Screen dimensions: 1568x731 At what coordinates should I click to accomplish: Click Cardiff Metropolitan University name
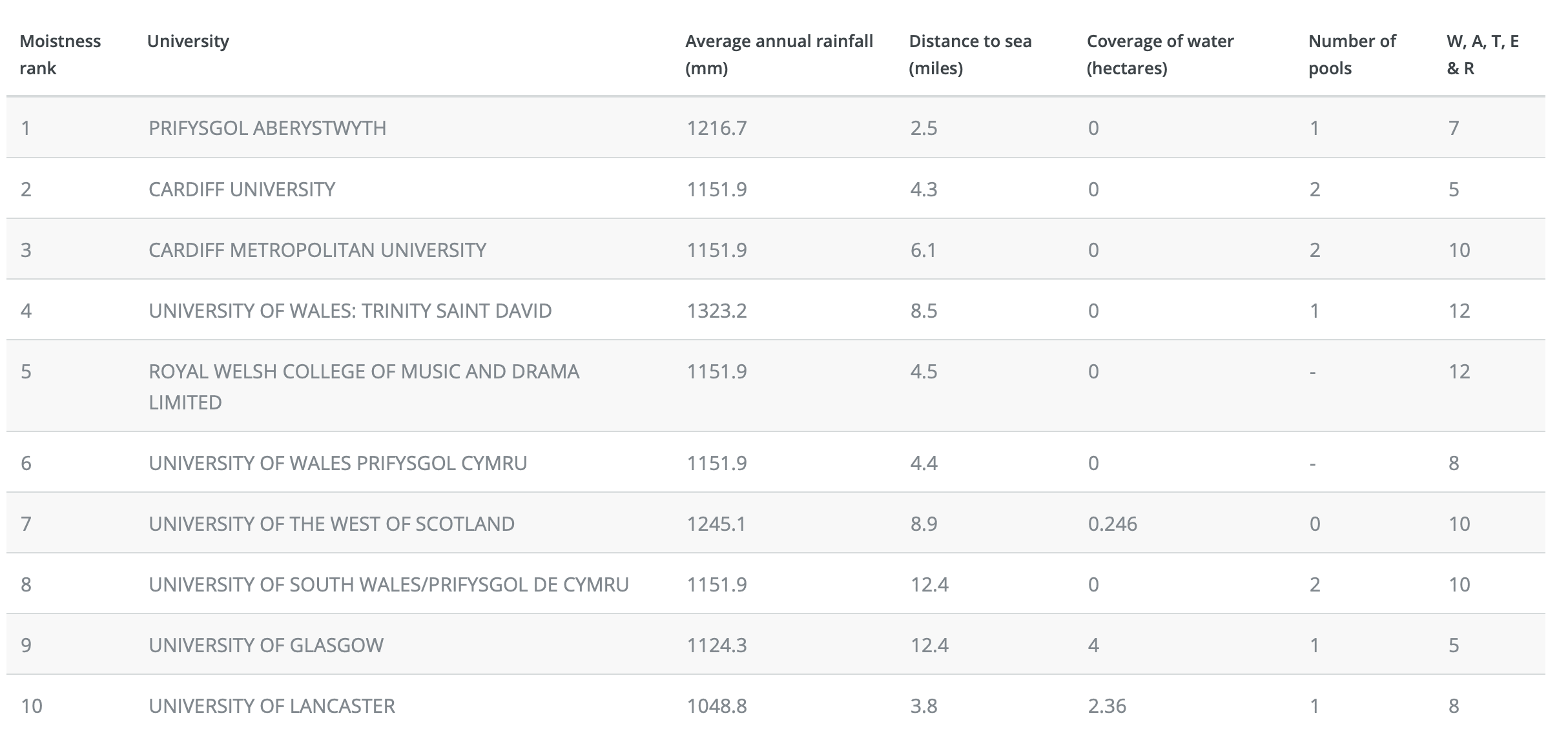click(317, 250)
